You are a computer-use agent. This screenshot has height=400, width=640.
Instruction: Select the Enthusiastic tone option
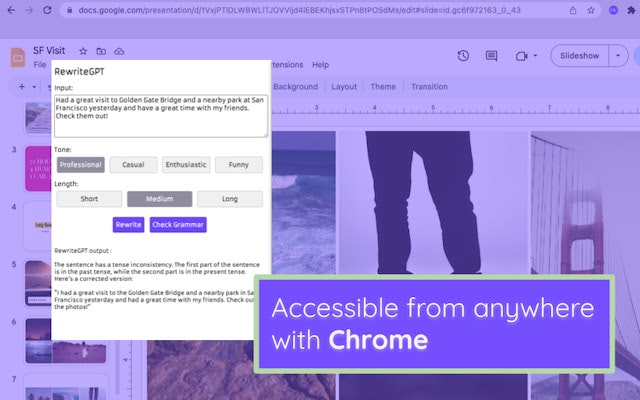point(186,165)
